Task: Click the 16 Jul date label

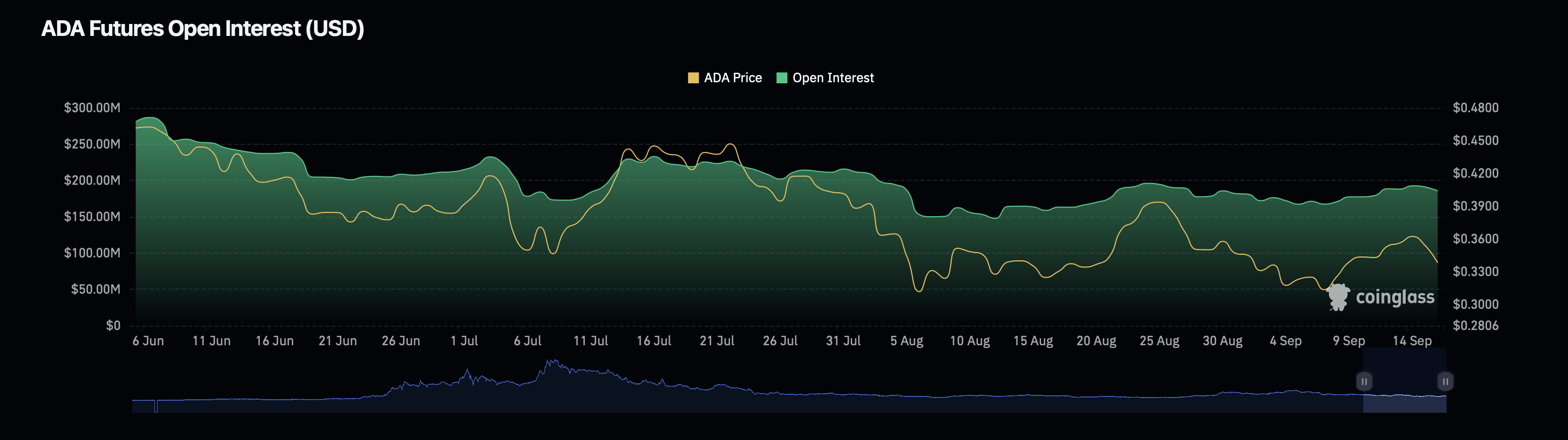Action: click(654, 341)
